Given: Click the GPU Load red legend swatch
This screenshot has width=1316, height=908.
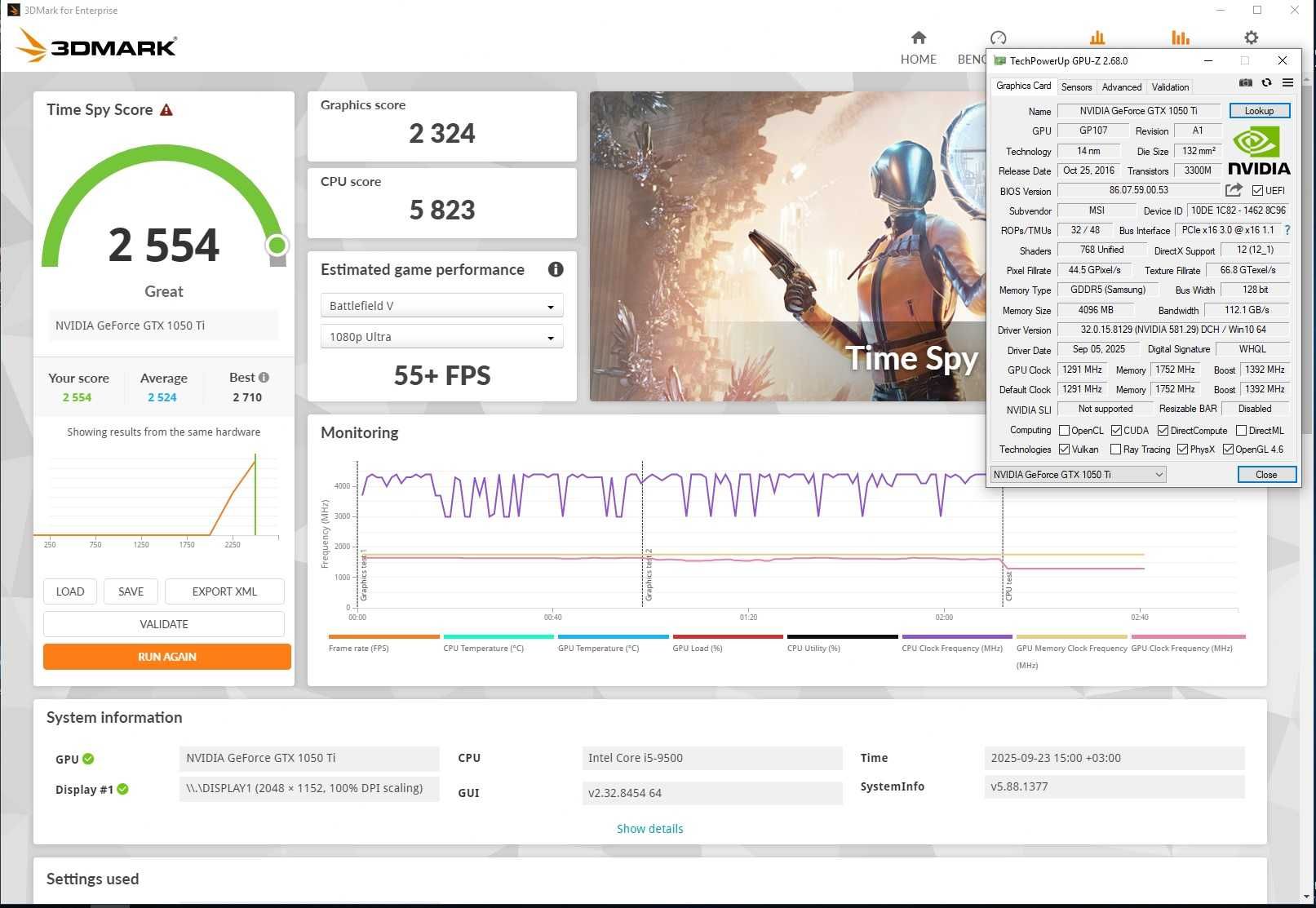Looking at the screenshot, I should (x=728, y=636).
